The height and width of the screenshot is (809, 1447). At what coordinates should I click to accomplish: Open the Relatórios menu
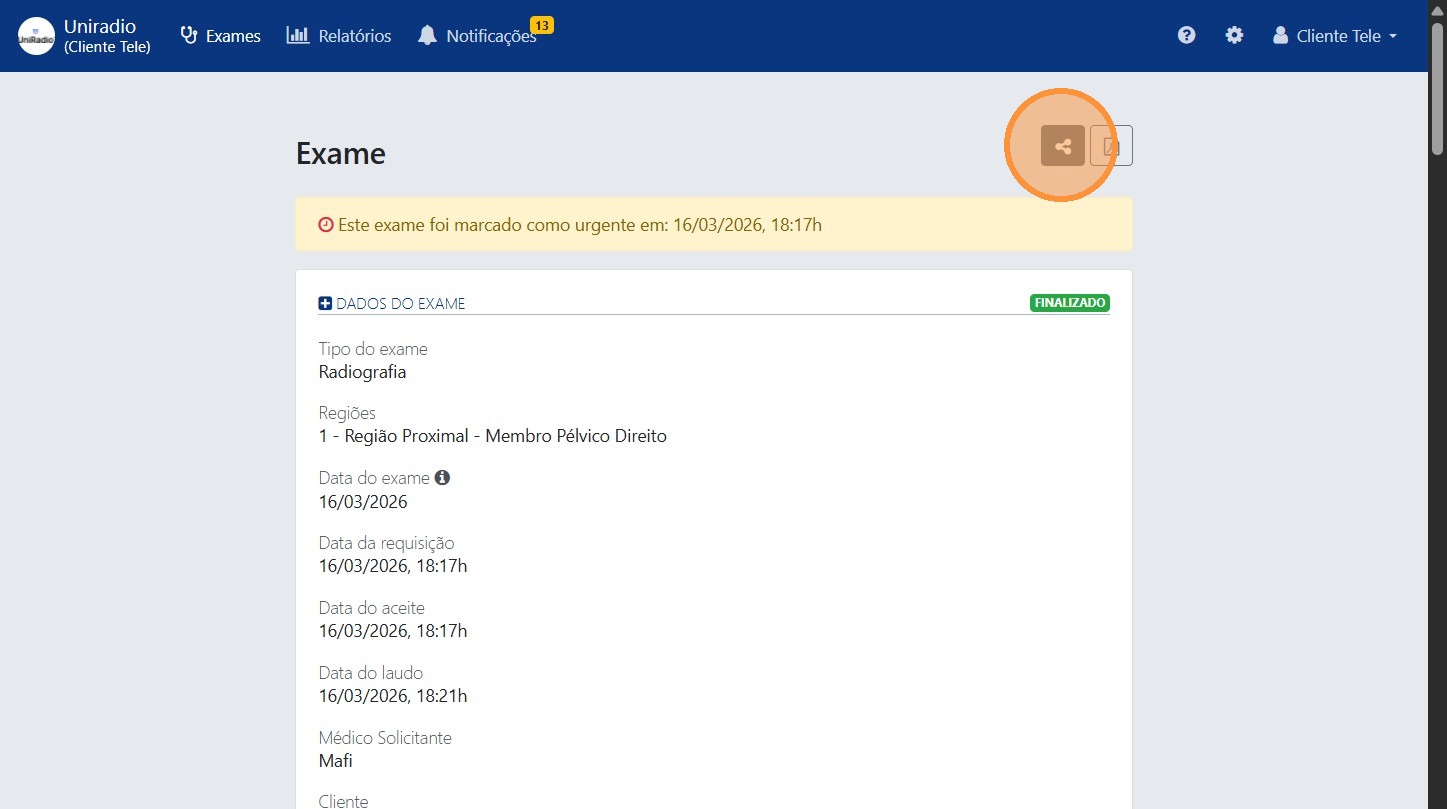pyautogui.click(x=339, y=36)
